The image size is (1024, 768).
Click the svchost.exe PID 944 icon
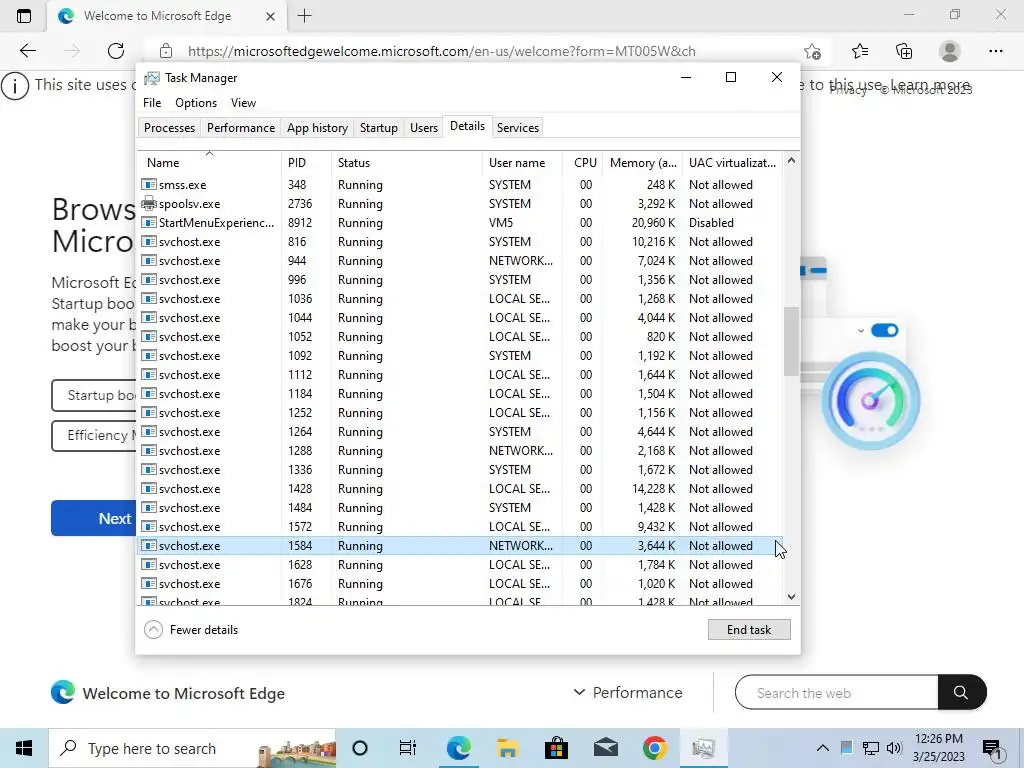pos(149,261)
